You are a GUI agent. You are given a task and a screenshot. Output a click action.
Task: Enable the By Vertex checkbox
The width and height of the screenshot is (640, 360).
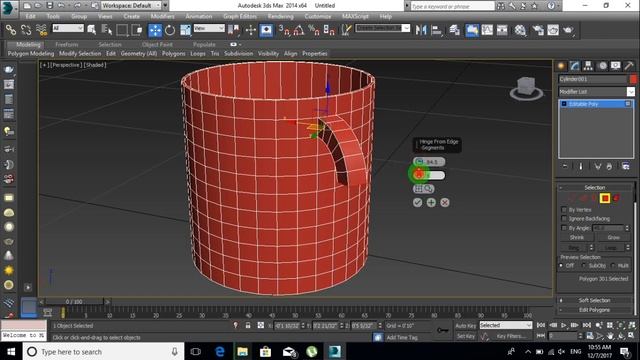click(x=564, y=209)
